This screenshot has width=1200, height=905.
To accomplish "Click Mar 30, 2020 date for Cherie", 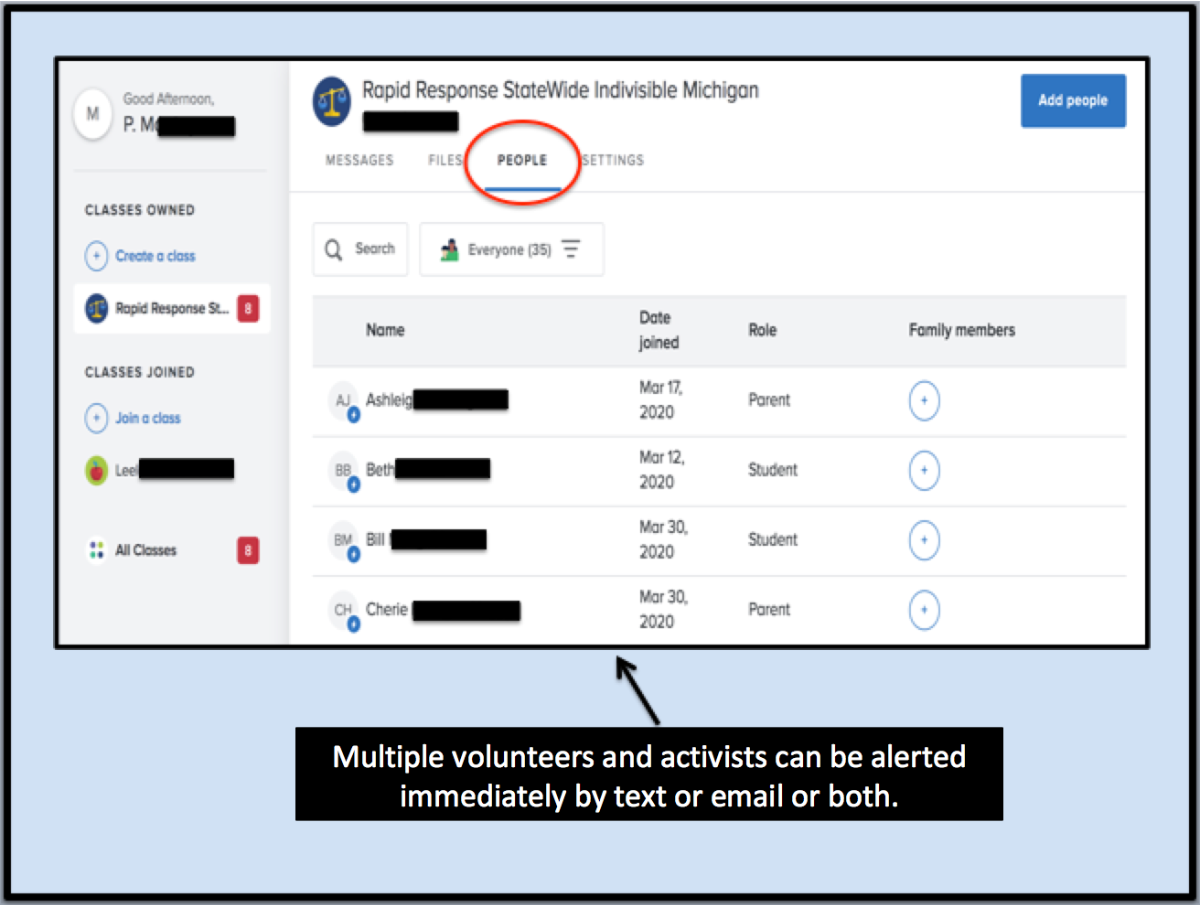I will click(663, 610).
